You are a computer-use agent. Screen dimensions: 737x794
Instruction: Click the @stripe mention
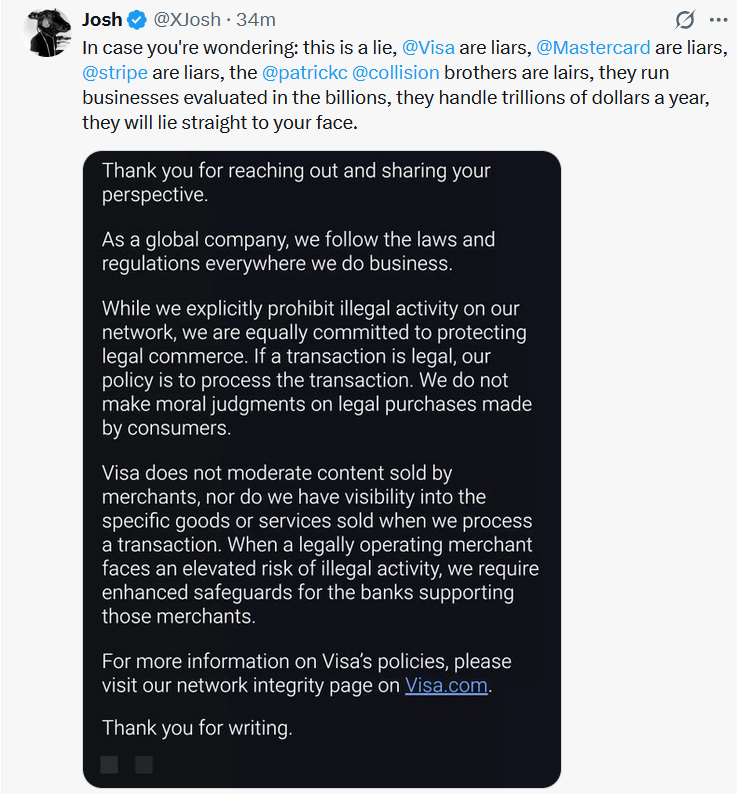coord(115,72)
